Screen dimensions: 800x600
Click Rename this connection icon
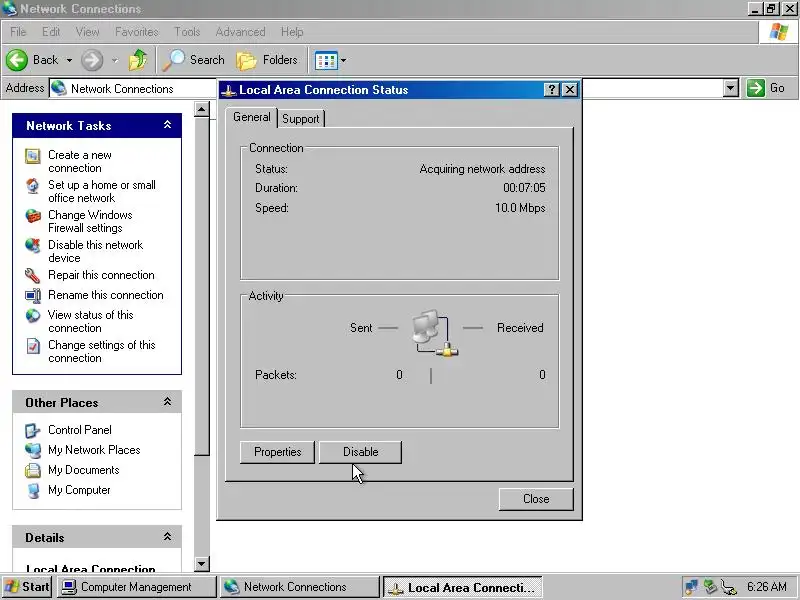tap(33, 295)
